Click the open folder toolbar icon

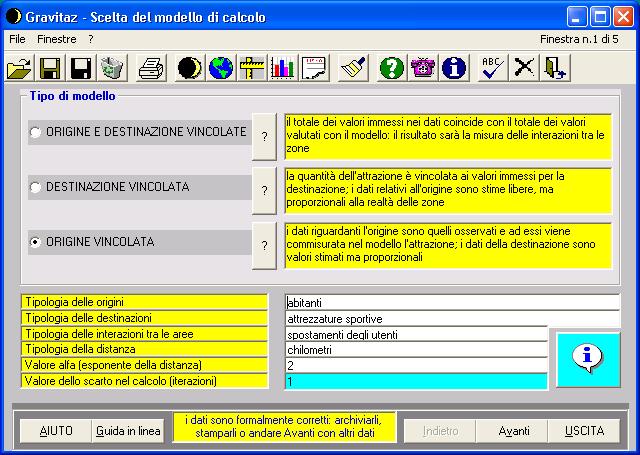[19, 67]
